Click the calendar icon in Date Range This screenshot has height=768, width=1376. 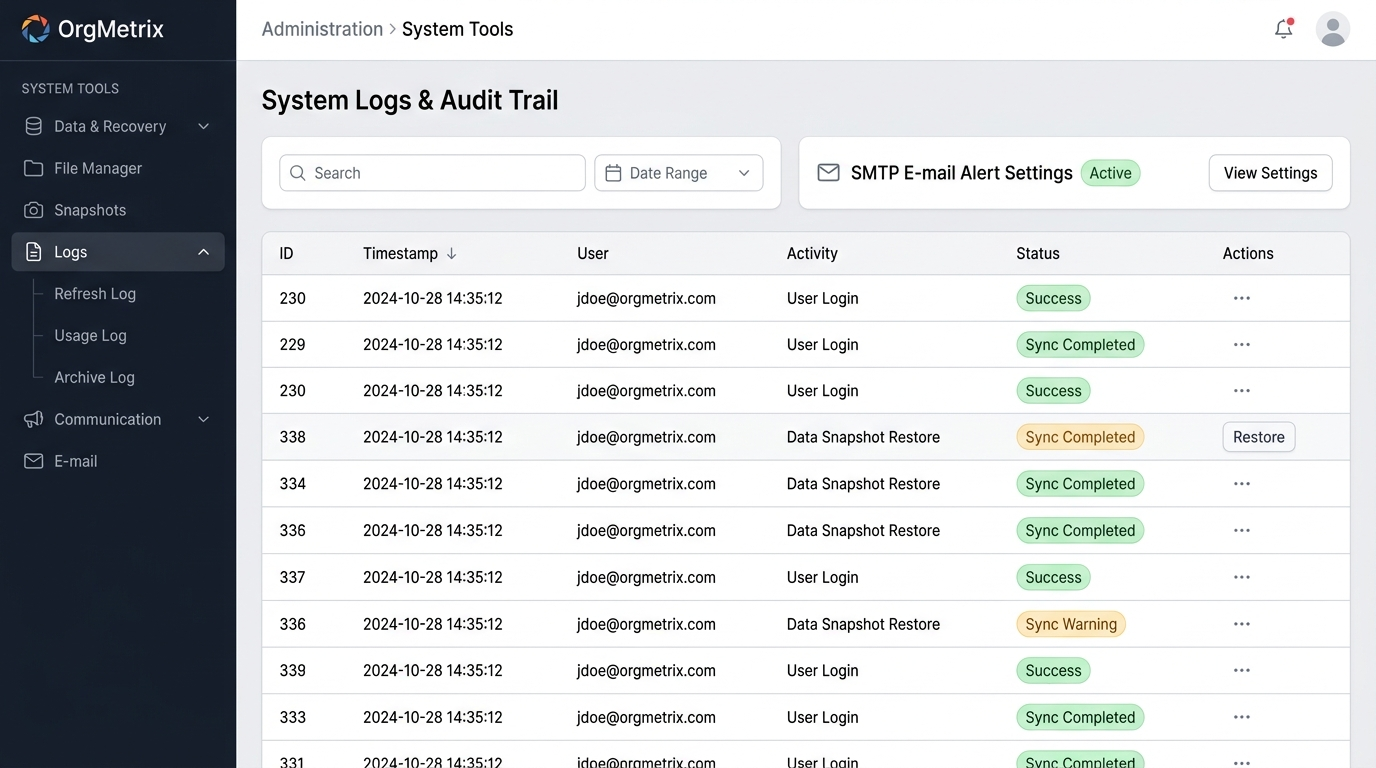pos(614,173)
